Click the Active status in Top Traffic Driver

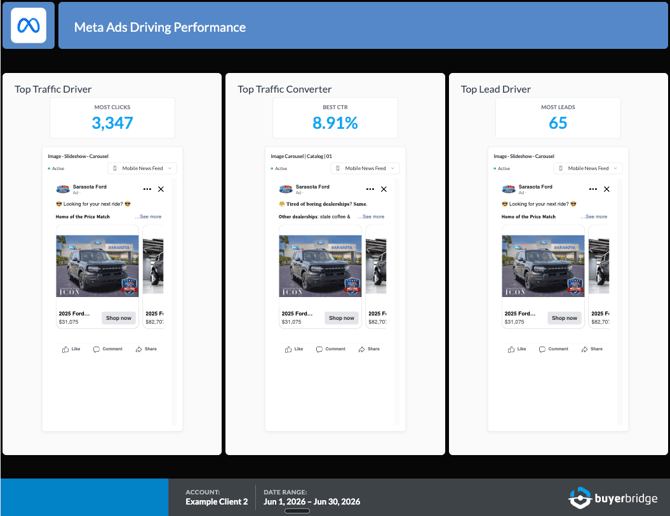[x=56, y=169]
